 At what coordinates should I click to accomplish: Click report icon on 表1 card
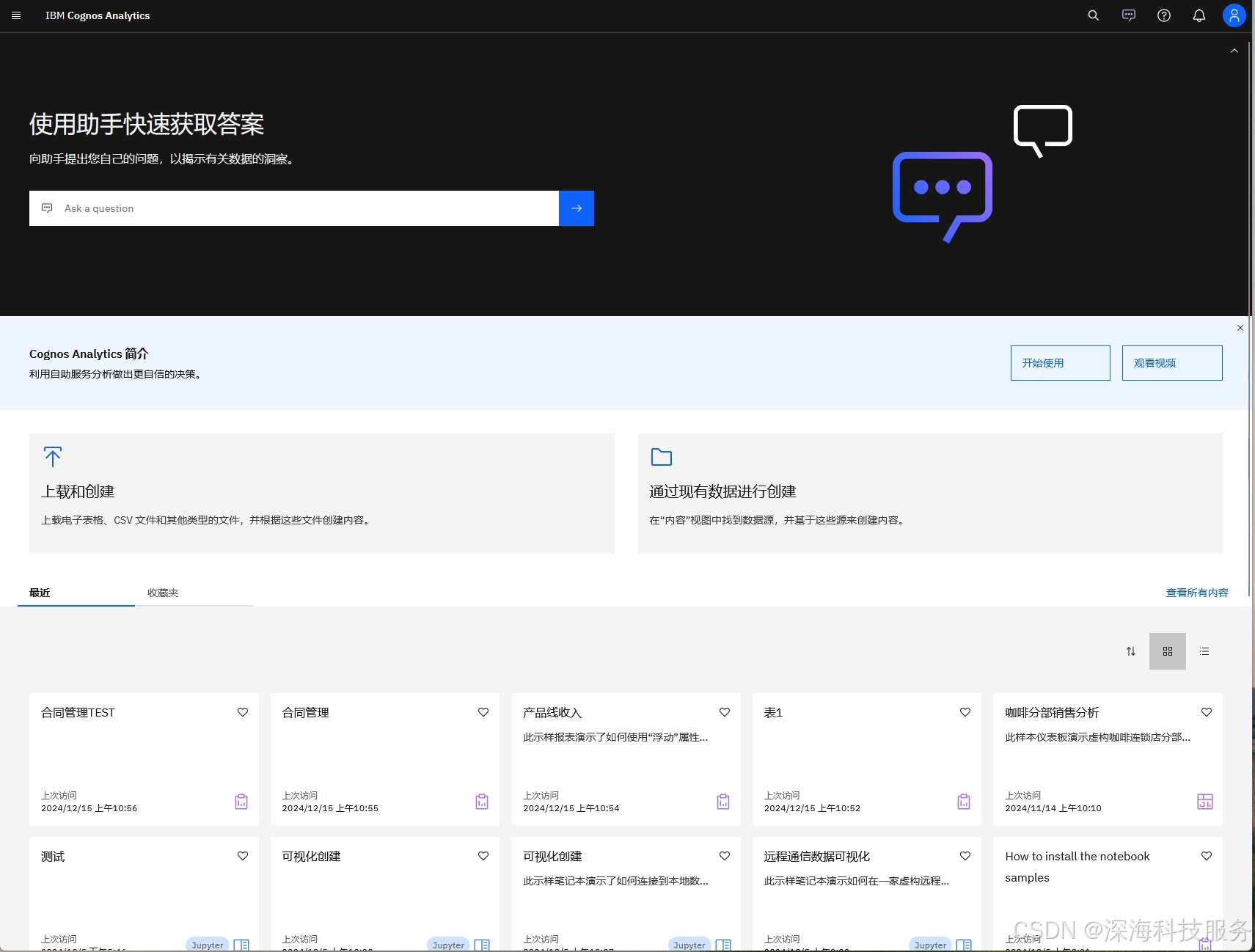[x=964, y=802]
